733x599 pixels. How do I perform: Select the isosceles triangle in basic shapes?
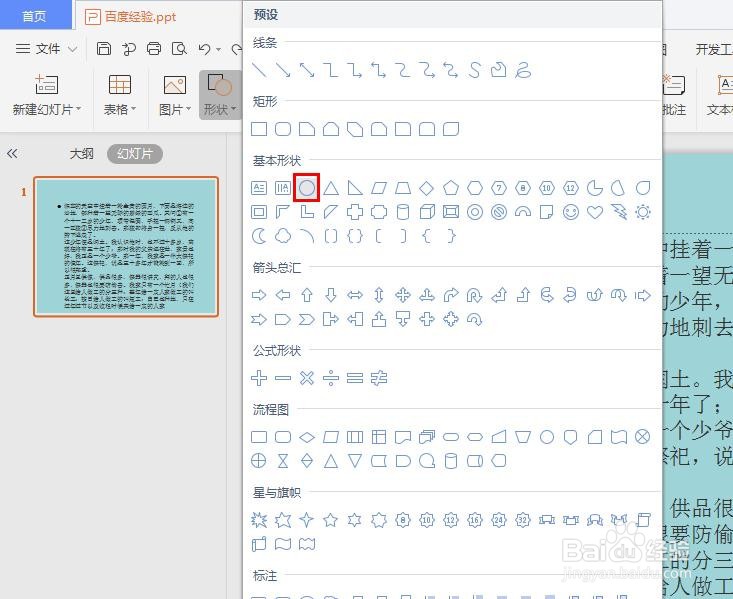(331, 188)
